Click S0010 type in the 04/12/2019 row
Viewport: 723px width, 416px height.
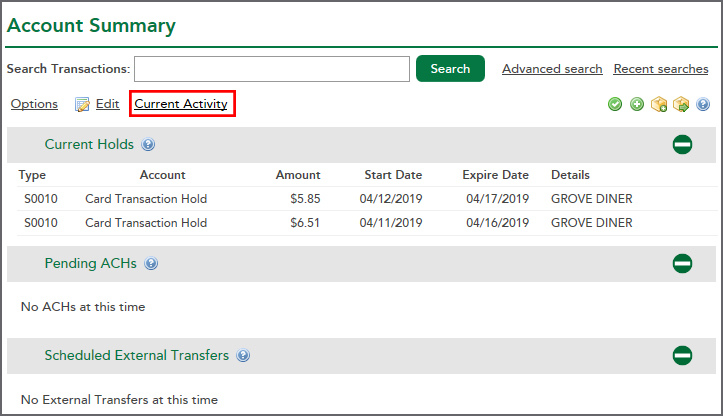pyautogui.click(x=41, y=199)
